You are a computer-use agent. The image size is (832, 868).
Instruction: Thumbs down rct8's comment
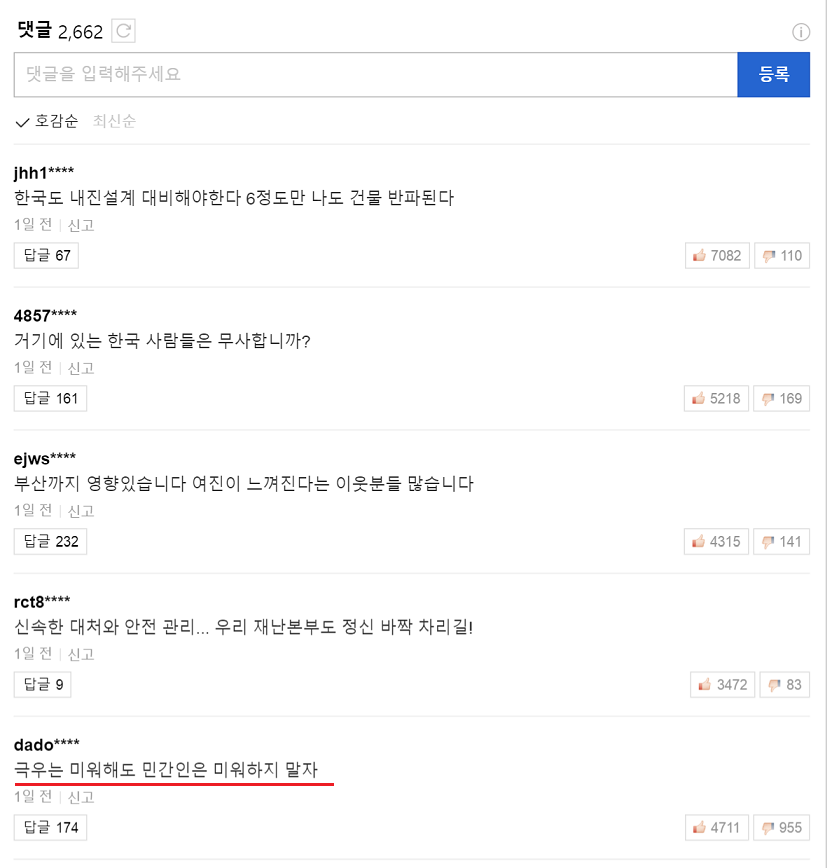pyautogui.click(x=784, y=684)
